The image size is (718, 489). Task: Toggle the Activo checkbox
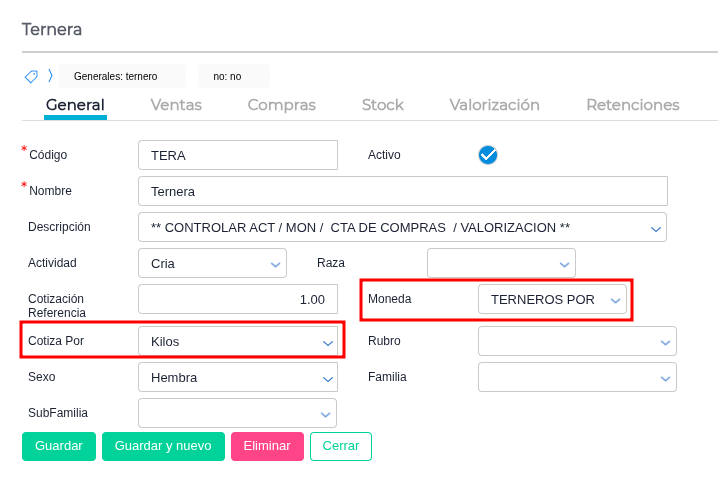488,155
